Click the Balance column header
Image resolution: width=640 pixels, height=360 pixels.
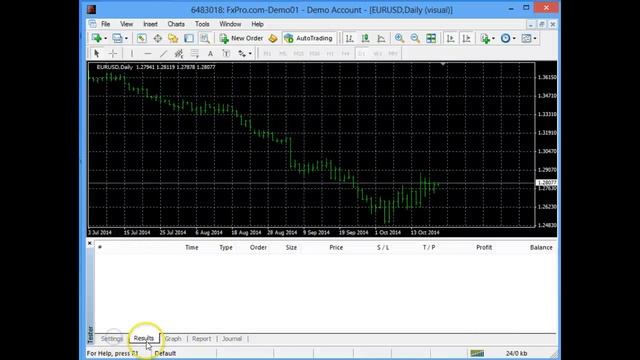click(x=541, y=247)
